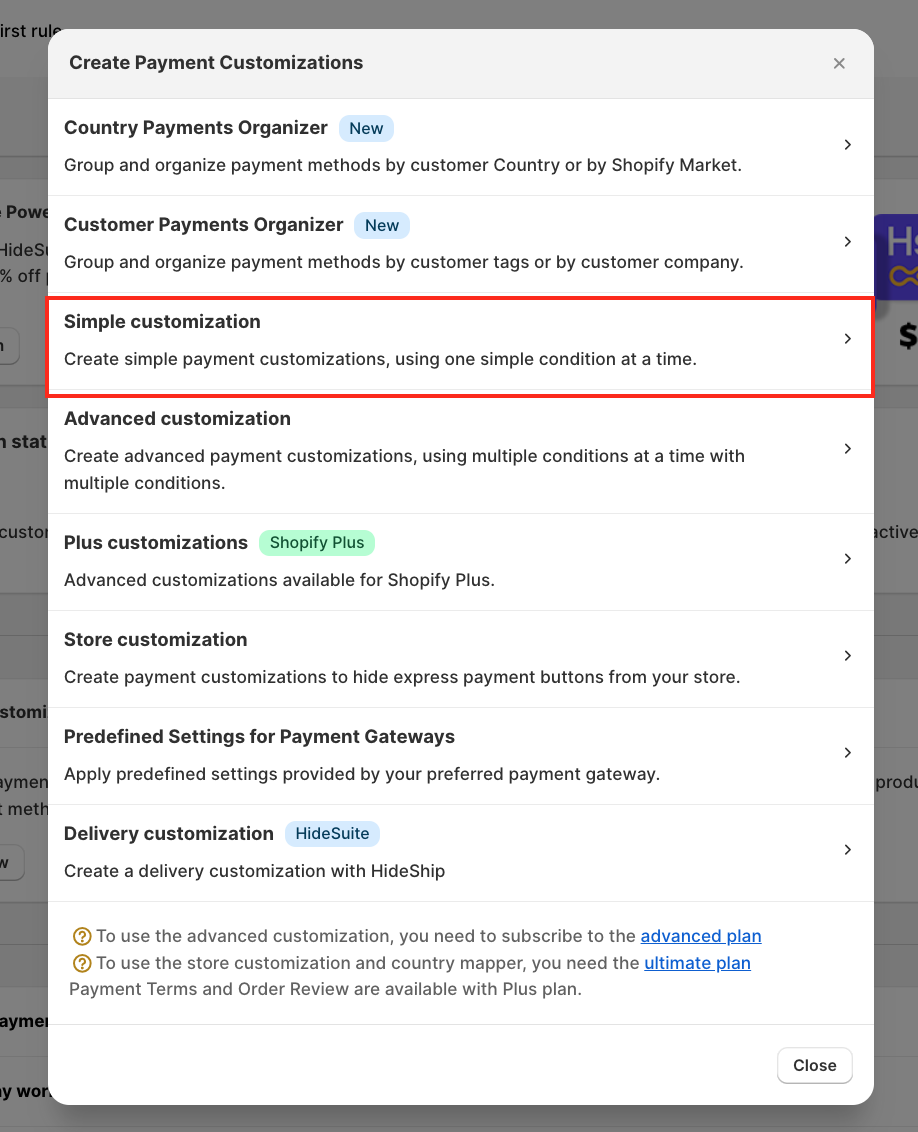The width and height of the screenshot is (918, 1132).
Task: Open the advanced plan link
Action: coord(700,936)
